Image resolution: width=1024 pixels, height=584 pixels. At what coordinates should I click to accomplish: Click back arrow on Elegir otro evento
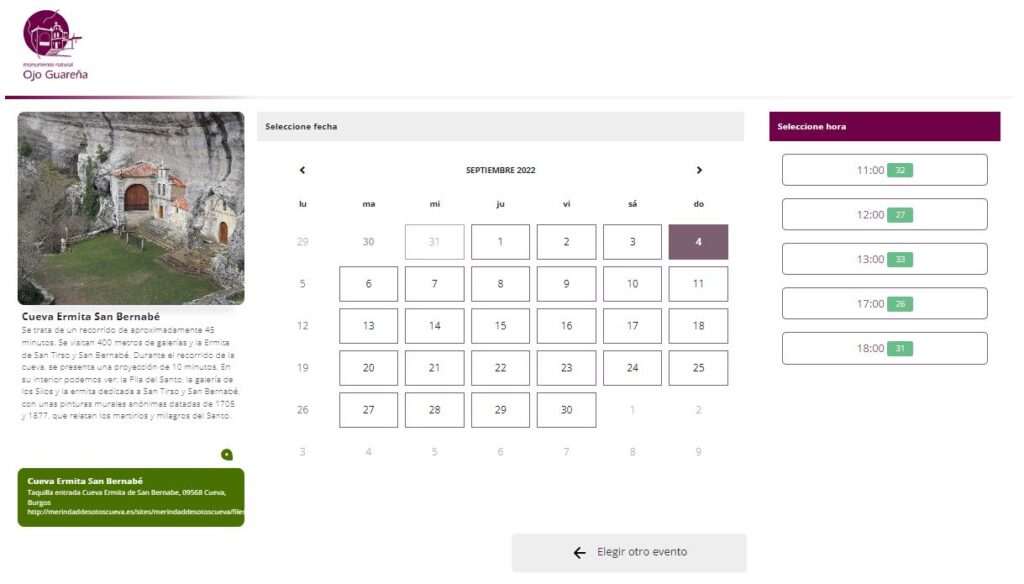[x=579, y=552]
